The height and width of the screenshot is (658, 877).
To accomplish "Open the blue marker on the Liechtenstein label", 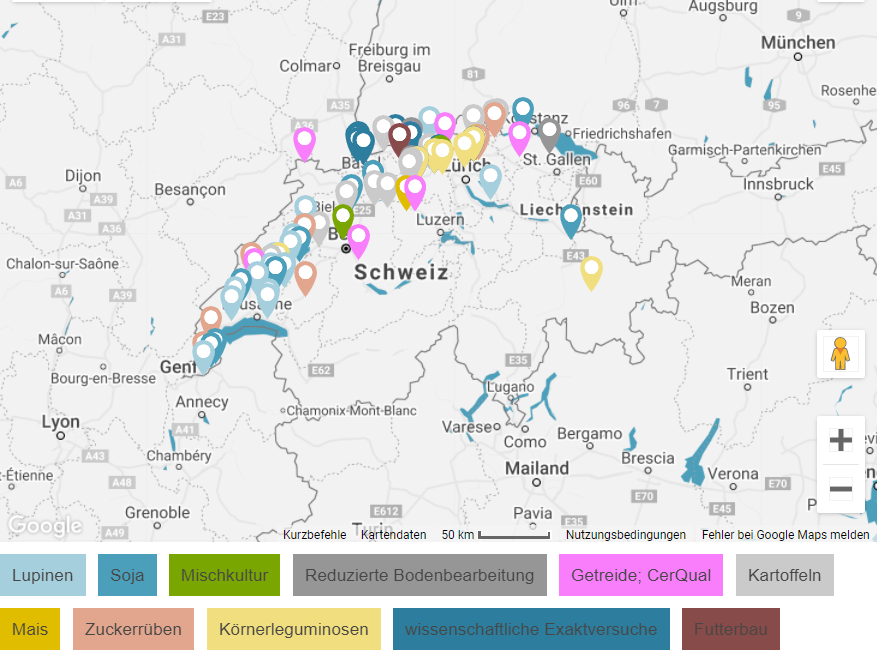I will point(571,221).
